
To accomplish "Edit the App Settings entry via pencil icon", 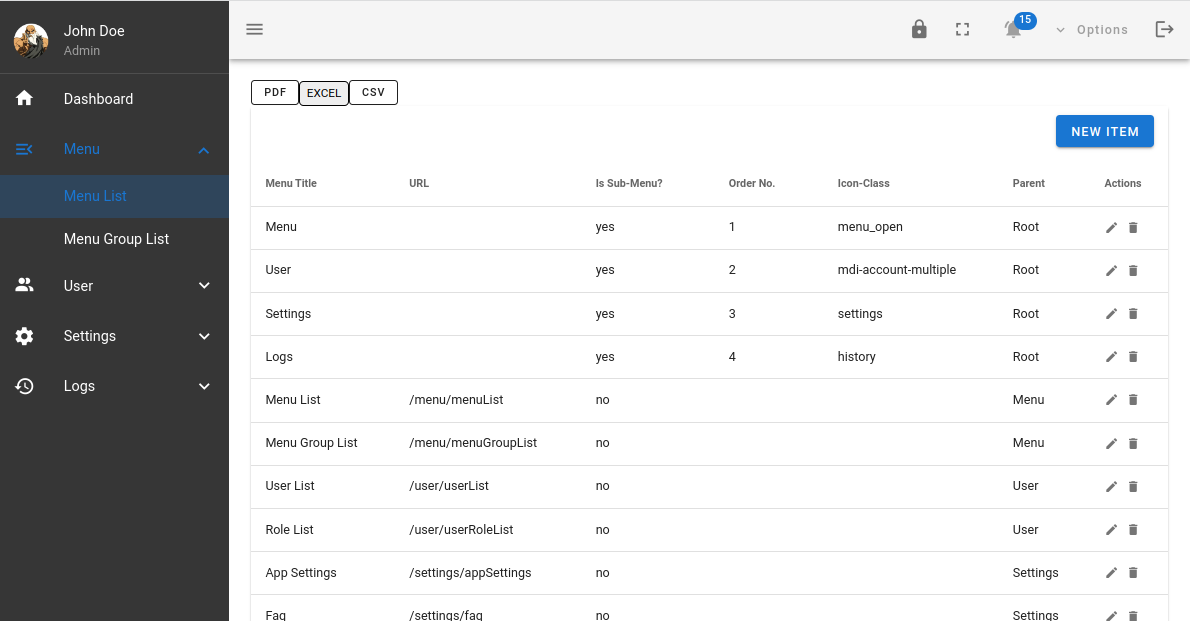I will (1110, 573).
